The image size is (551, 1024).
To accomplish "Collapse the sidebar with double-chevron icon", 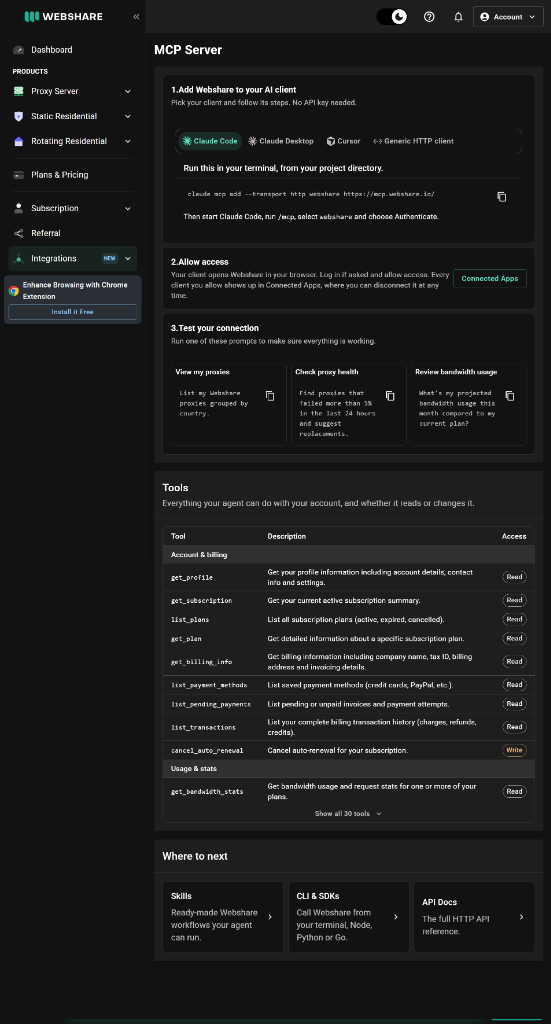I will 136,16.
